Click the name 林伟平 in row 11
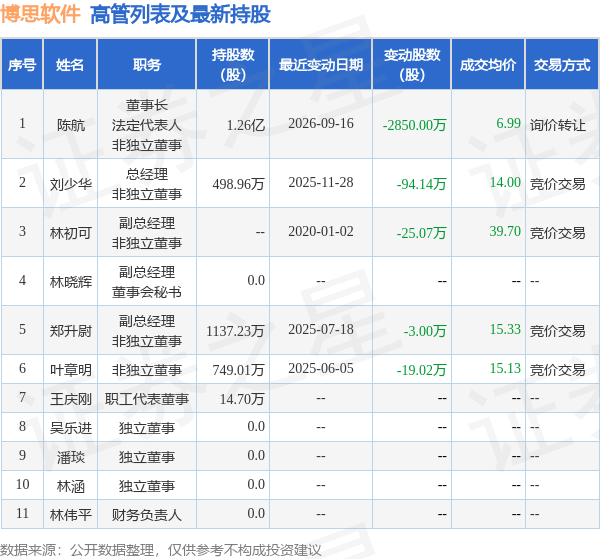 70,515
